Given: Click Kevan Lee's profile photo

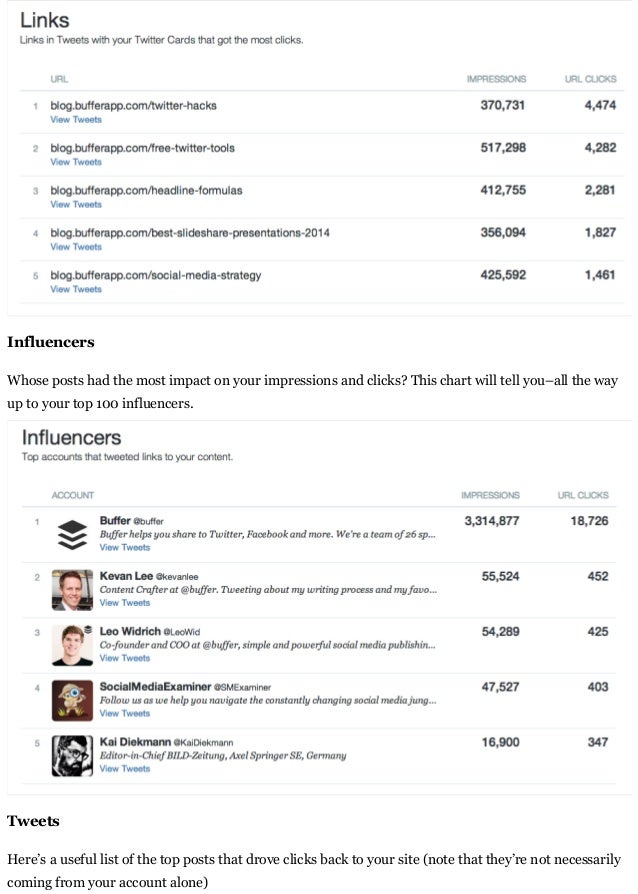Looking at the screenshot, I should click(72, 590).
